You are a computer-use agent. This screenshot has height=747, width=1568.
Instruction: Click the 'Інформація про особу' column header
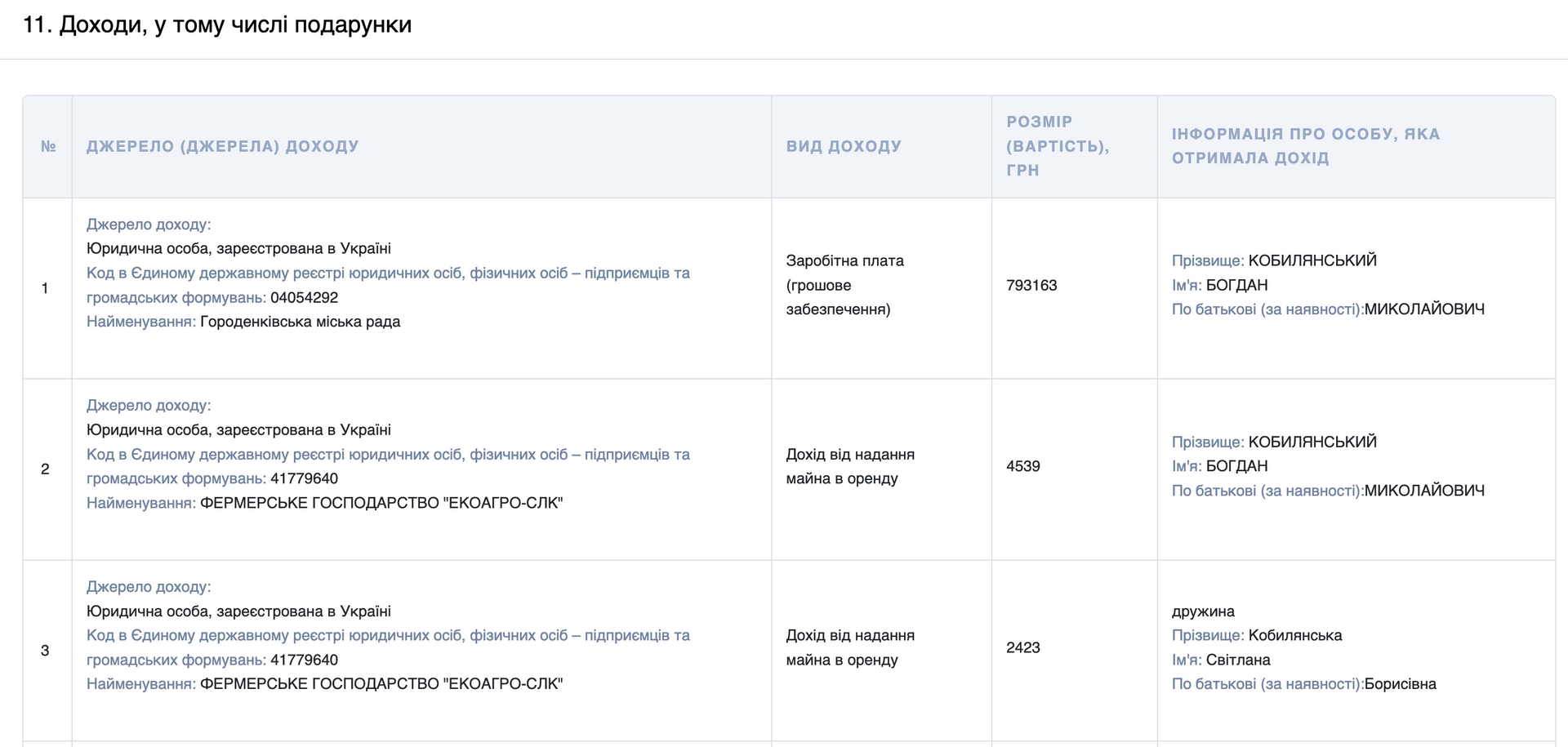coord(1305,146)
